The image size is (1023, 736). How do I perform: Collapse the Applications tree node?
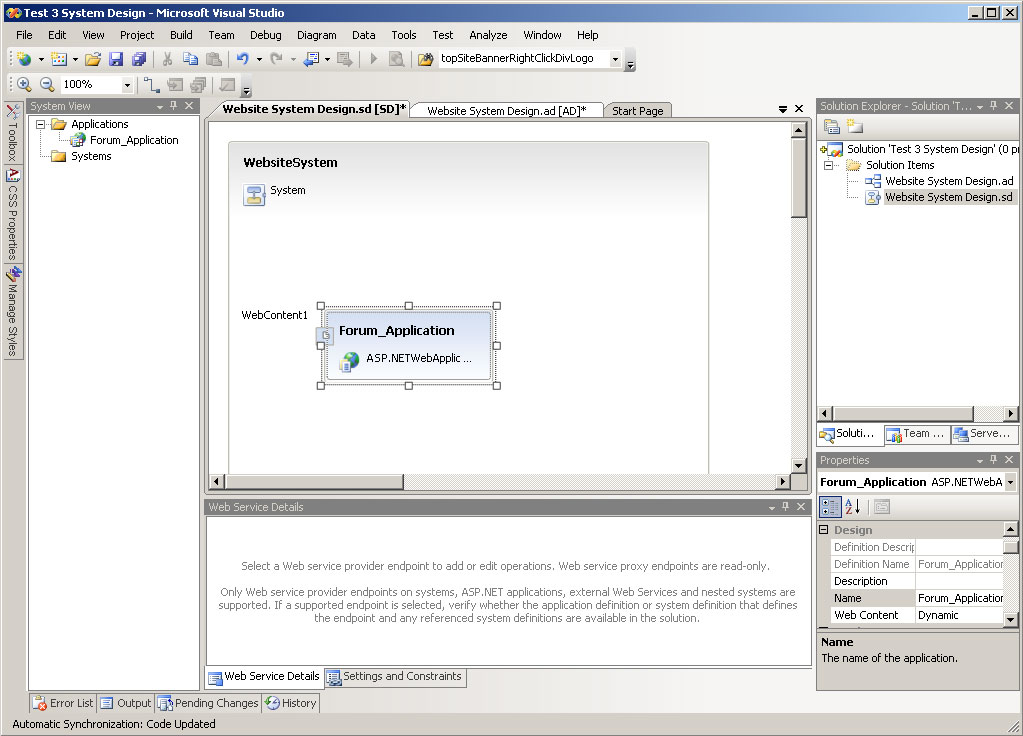40,124
